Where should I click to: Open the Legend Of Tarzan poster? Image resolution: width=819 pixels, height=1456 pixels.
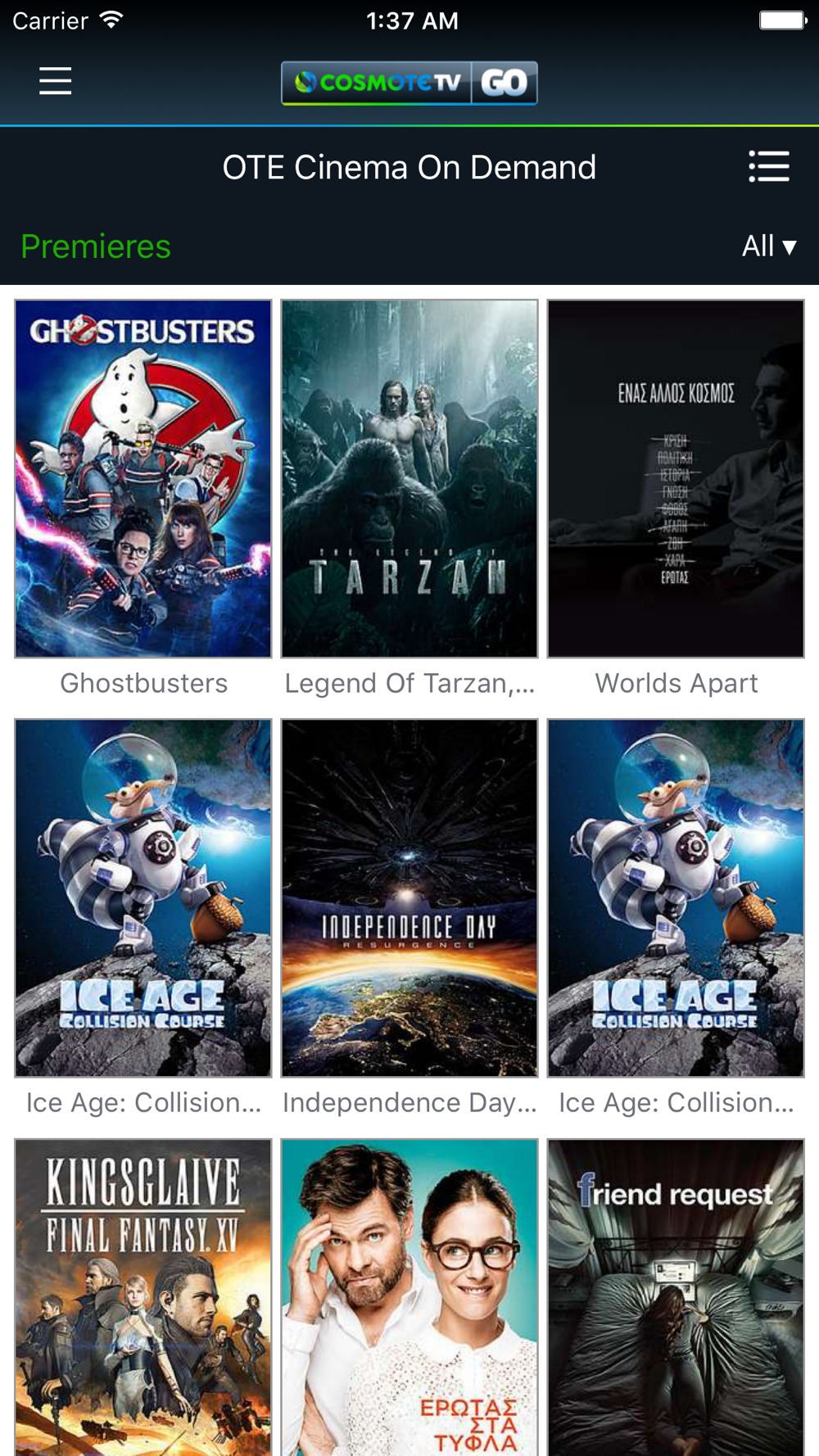tap(409, 478)
